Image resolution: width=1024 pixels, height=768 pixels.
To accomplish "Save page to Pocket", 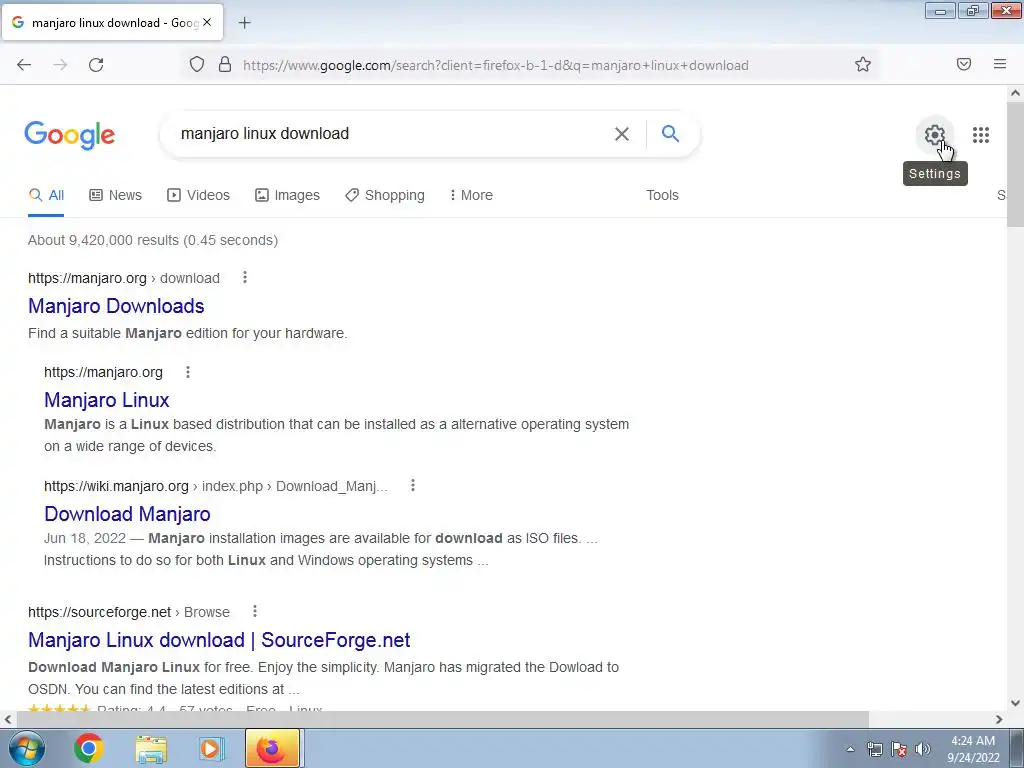I will 964,65.
